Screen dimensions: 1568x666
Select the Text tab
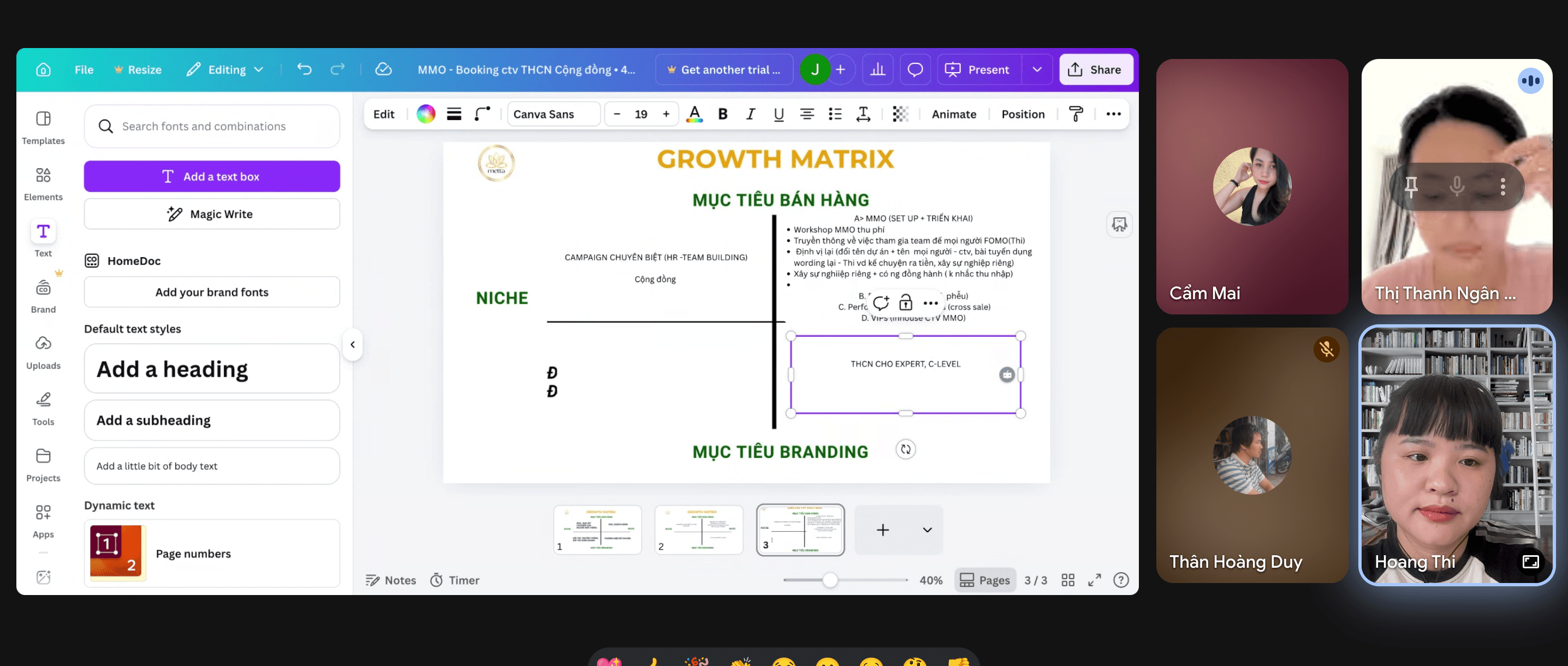coord(43,239)
